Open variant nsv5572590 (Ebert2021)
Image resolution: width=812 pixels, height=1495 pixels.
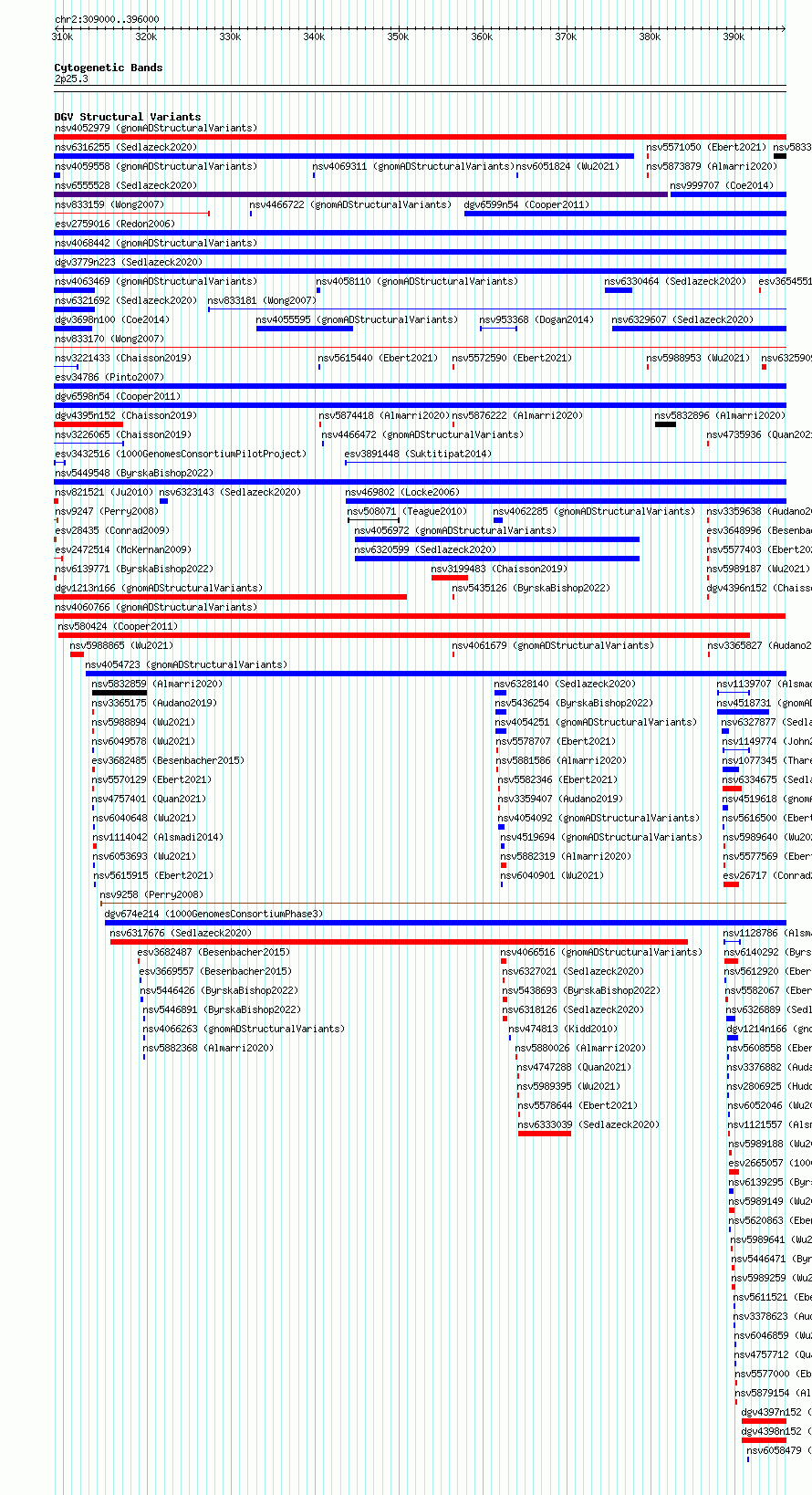tap(512, 358)
